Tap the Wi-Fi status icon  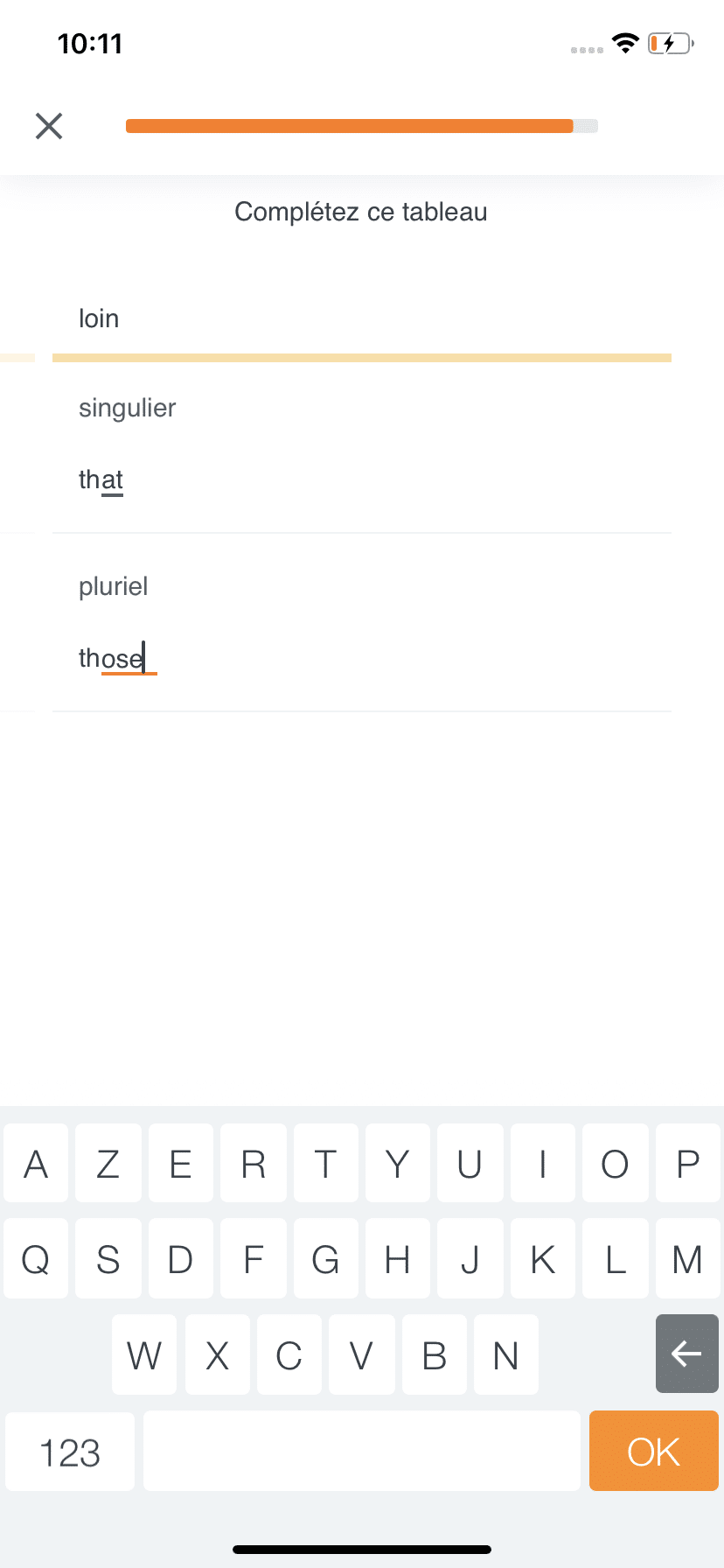pos(626,43)
